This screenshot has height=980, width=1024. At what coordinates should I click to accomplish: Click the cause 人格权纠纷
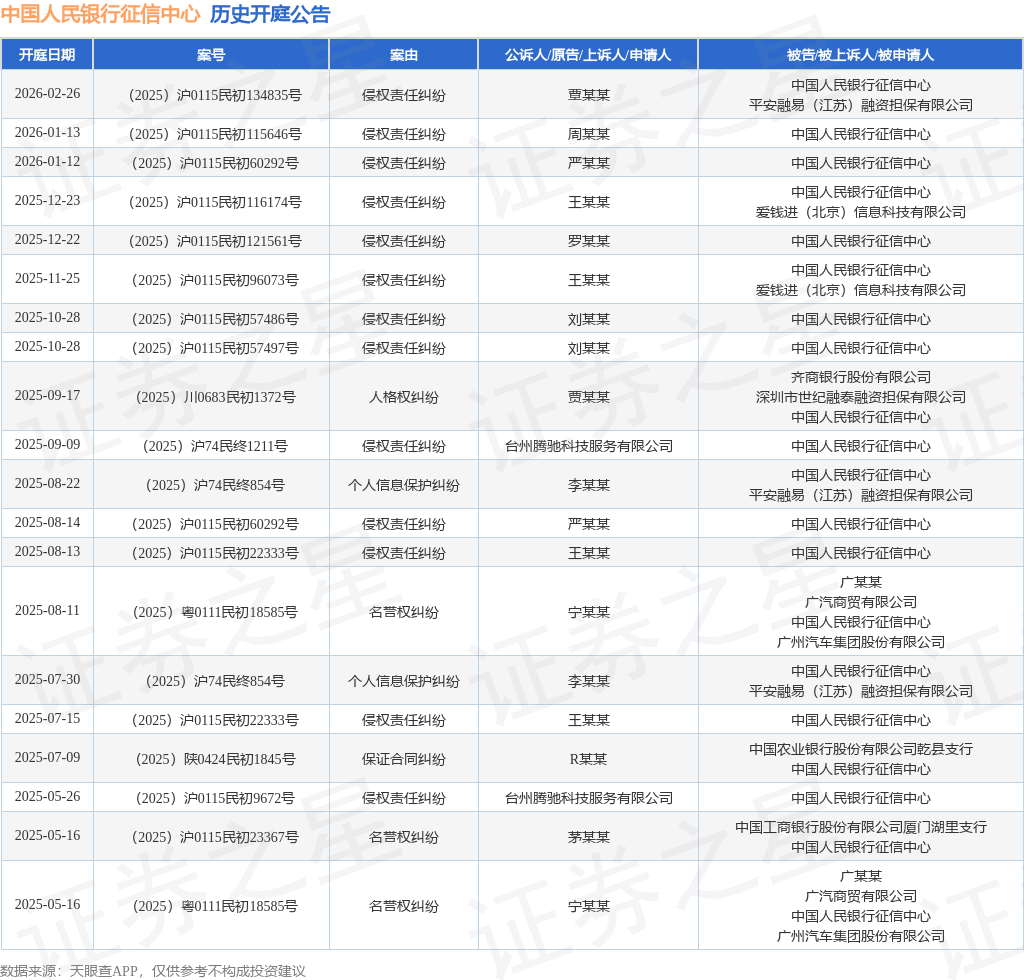(x=404, y=397)
